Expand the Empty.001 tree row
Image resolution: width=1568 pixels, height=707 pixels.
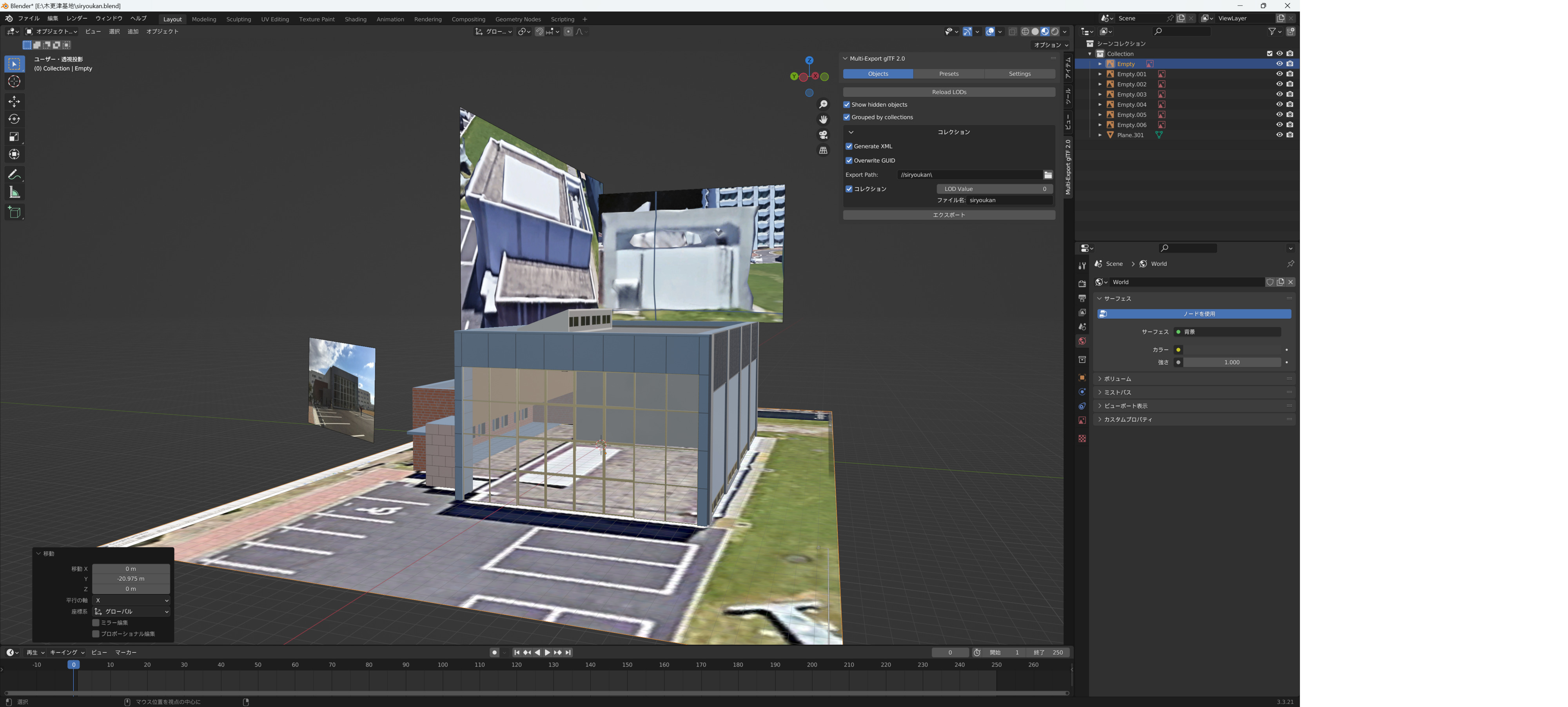tap(1100, 74)
